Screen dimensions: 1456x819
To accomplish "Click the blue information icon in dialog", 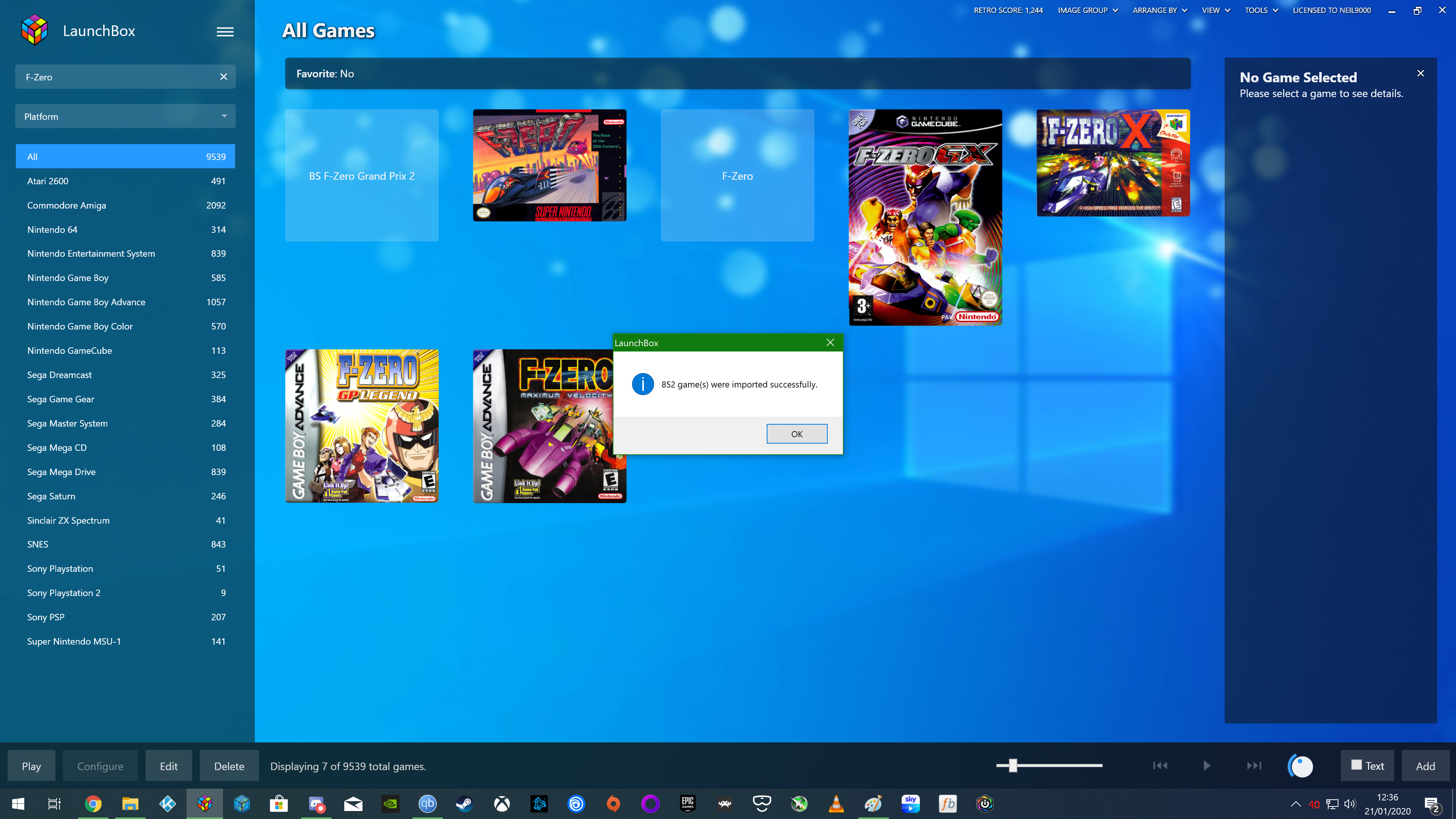I will (x=643, y=384).
